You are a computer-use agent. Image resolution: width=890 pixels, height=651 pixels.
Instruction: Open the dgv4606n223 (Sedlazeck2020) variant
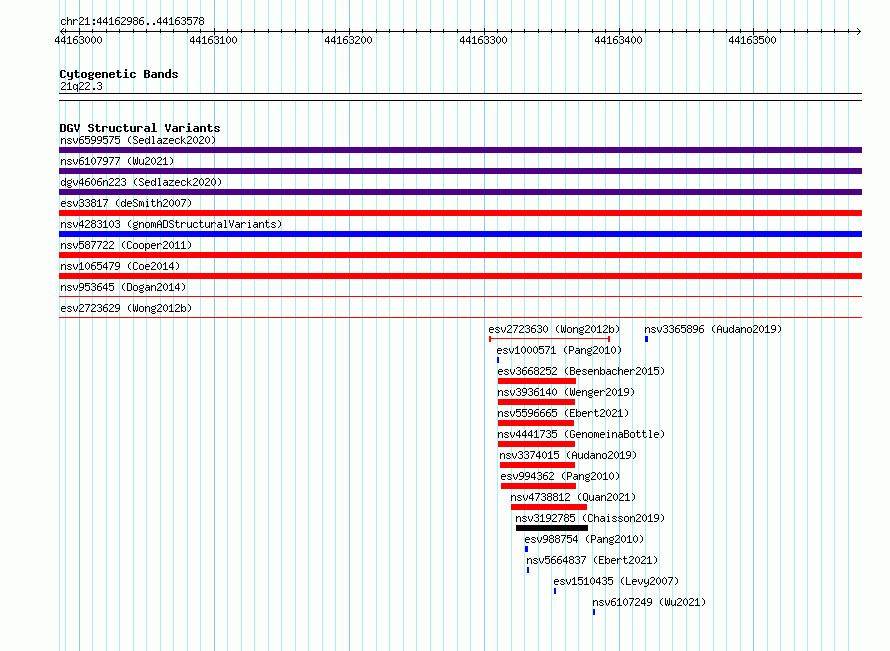click(141, 182)
